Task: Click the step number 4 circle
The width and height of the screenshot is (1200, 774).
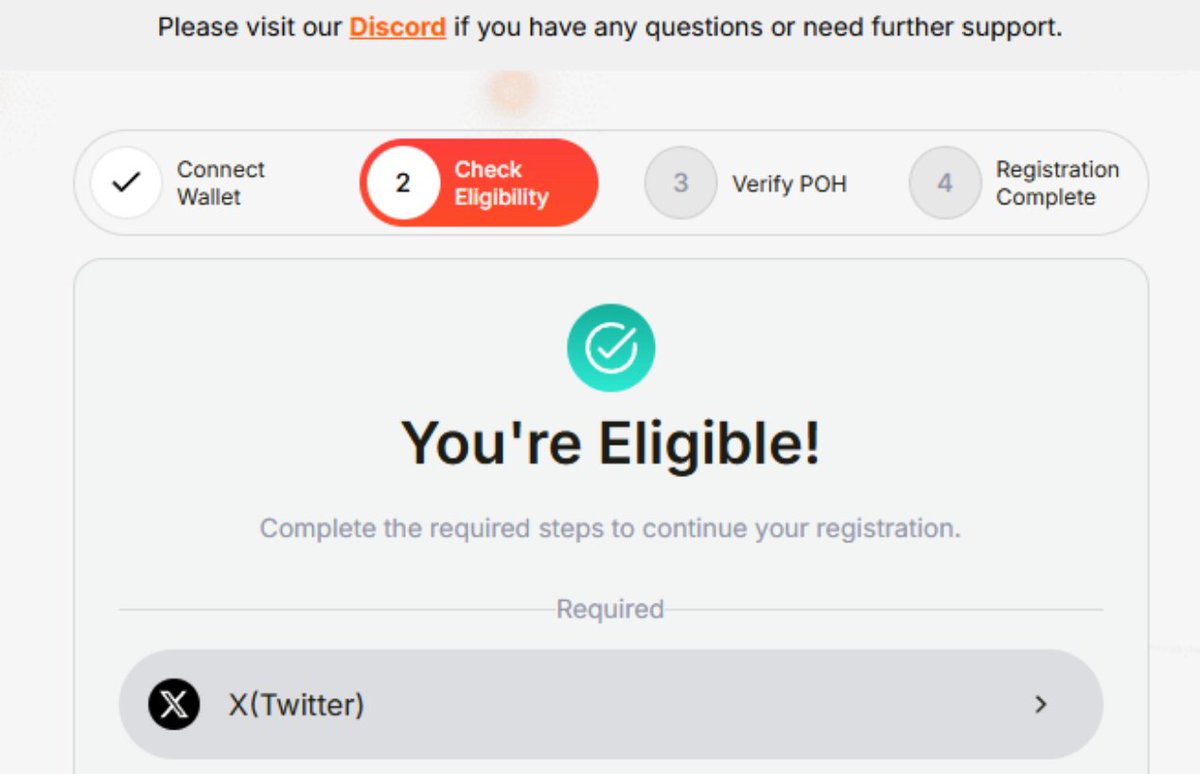Action: click(x=945, y=183)
